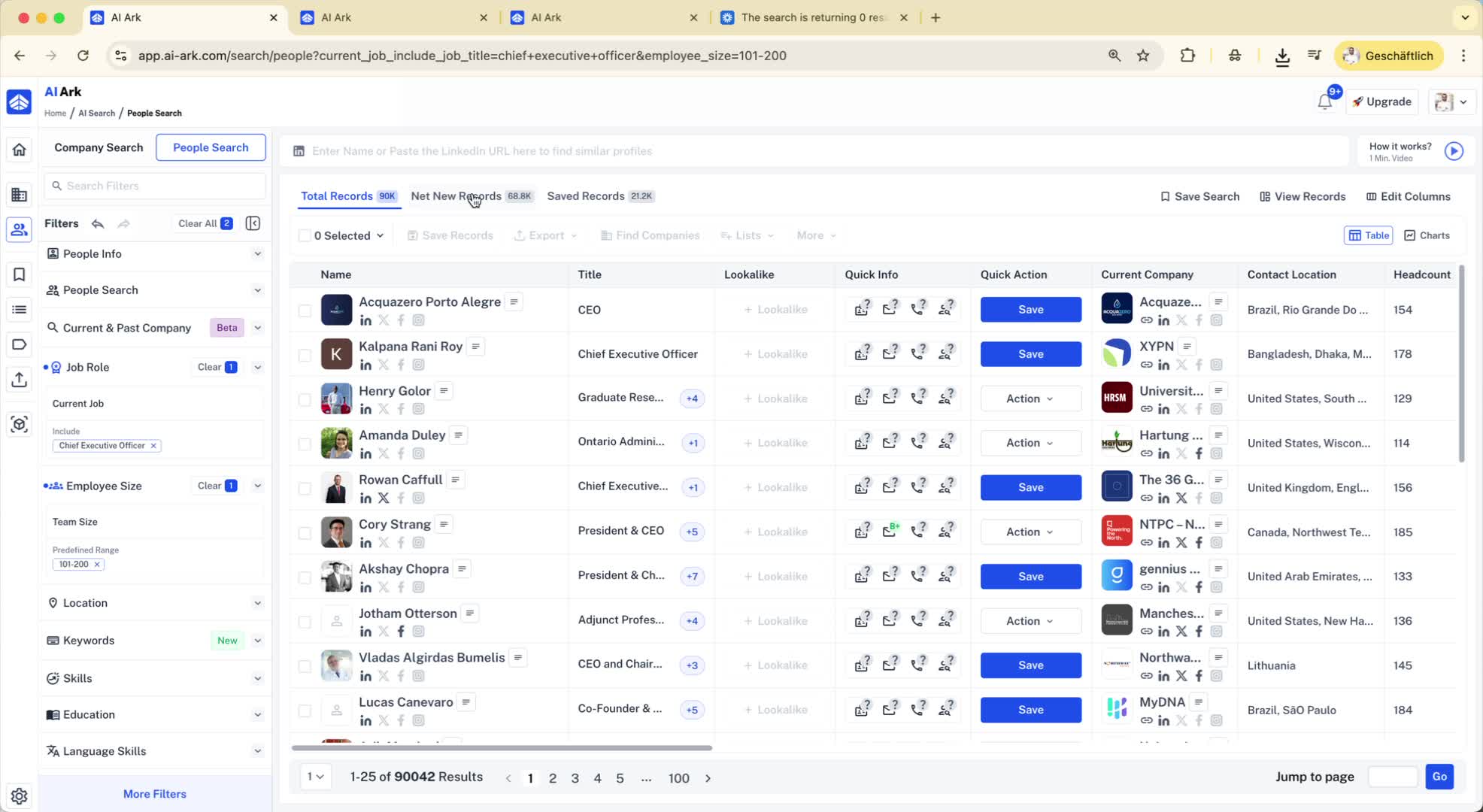Play the How it works video

point(1454,151)
